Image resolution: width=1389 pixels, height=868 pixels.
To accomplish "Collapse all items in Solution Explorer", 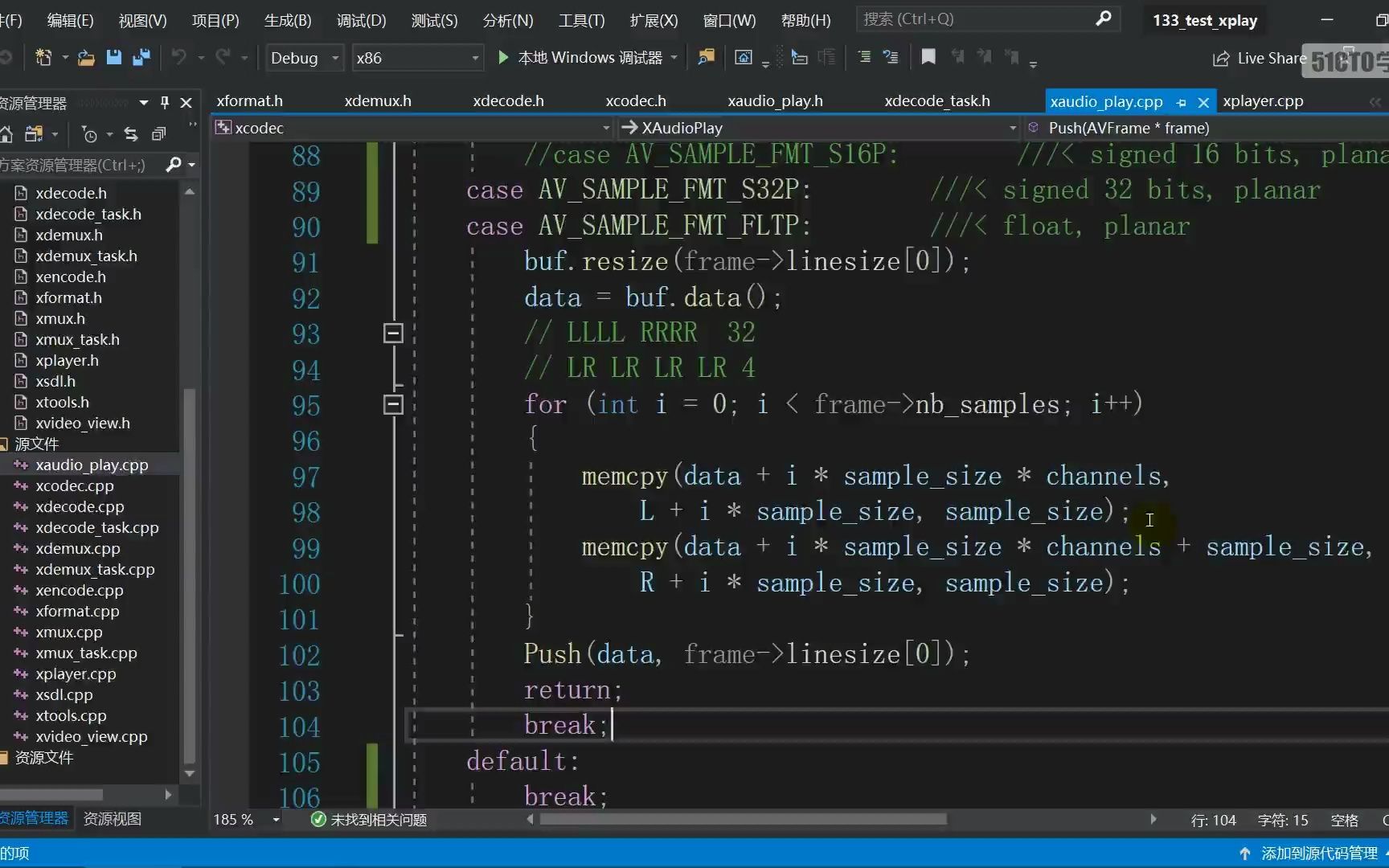I will coord(159,134).
